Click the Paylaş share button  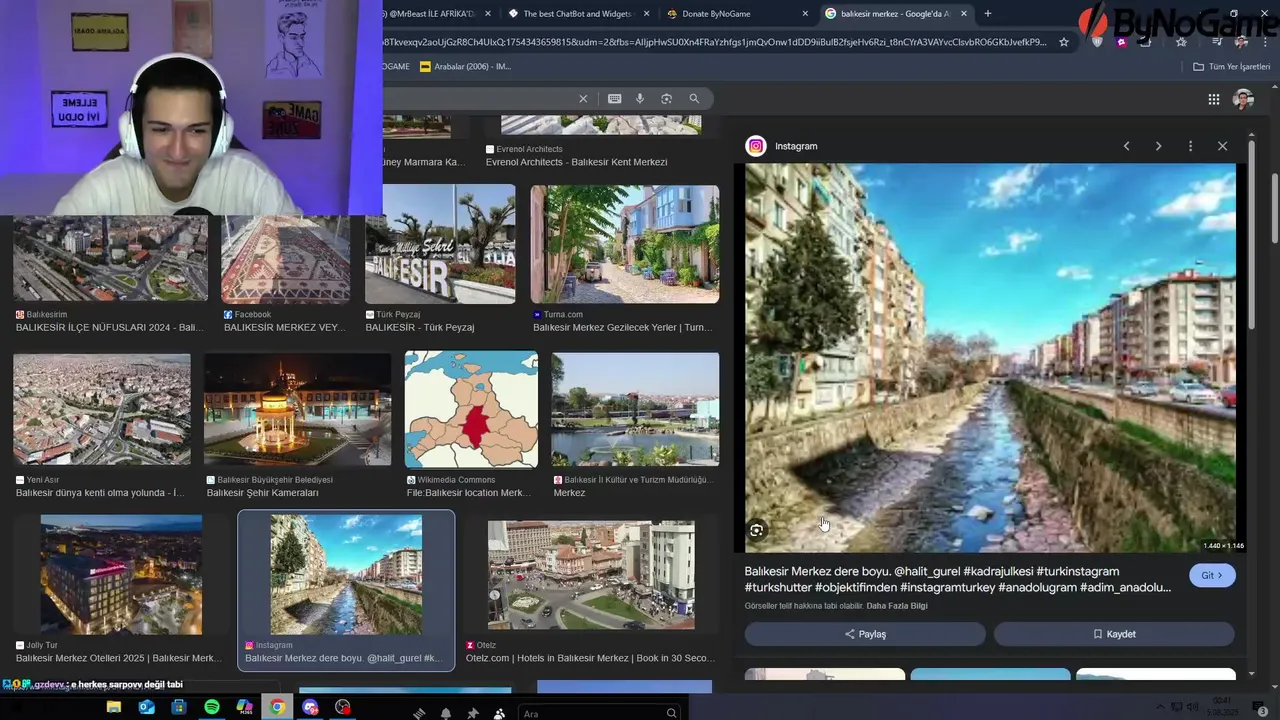pyautogui.click(x=865, y=634)
